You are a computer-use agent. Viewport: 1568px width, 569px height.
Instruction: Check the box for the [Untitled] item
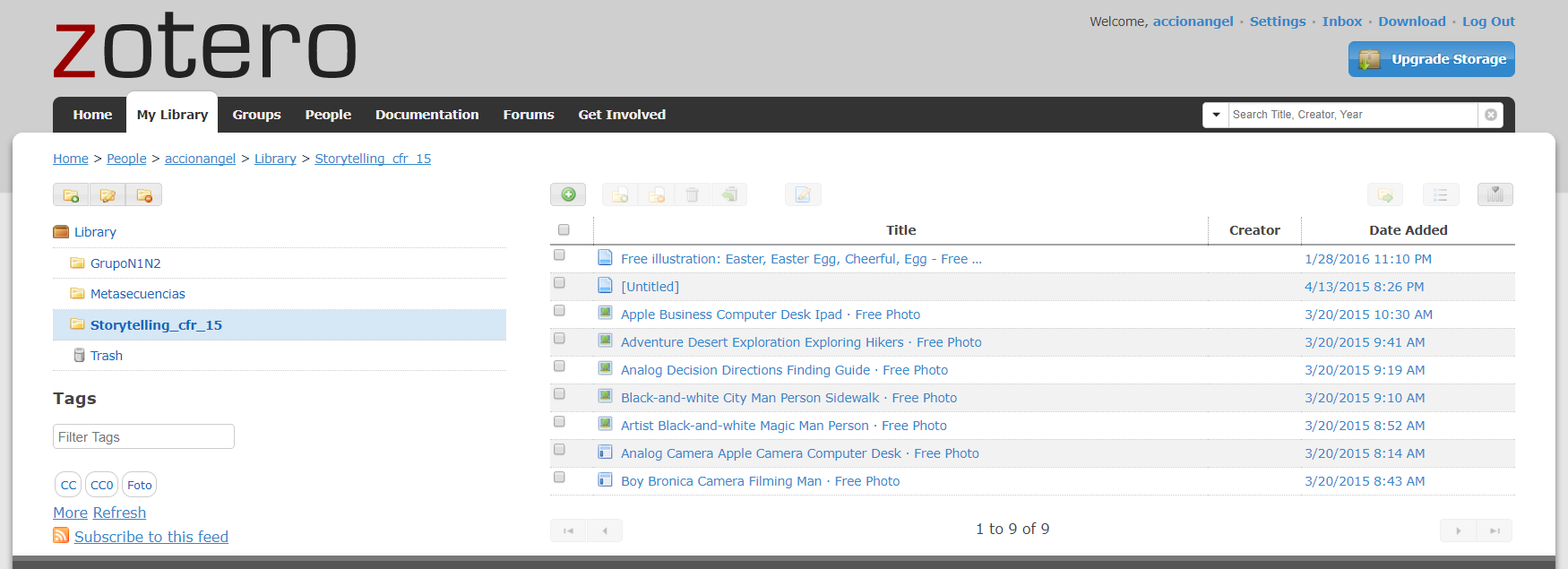tap(560, 283)
